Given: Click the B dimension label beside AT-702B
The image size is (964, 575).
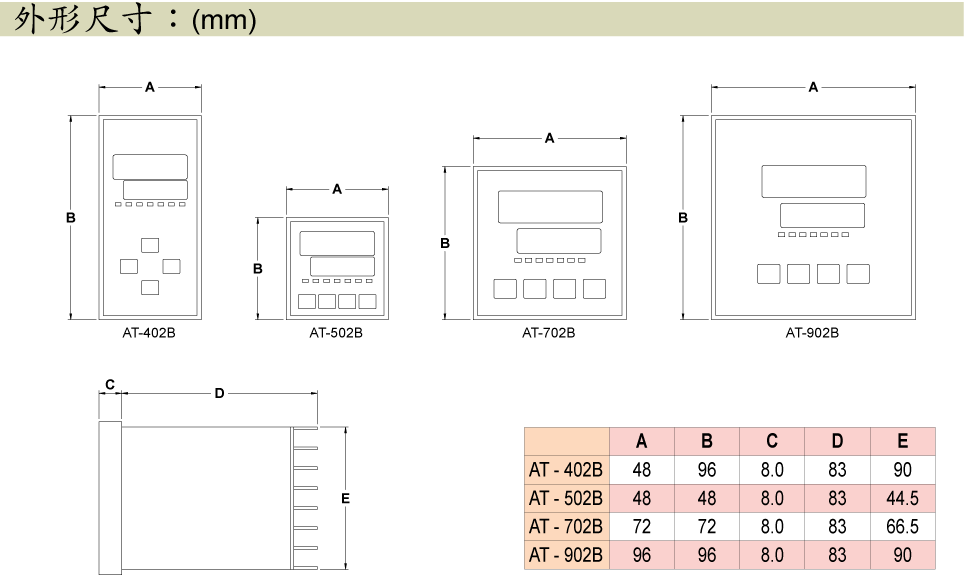Looking at the screenshot, I should [x=445, y=244].
